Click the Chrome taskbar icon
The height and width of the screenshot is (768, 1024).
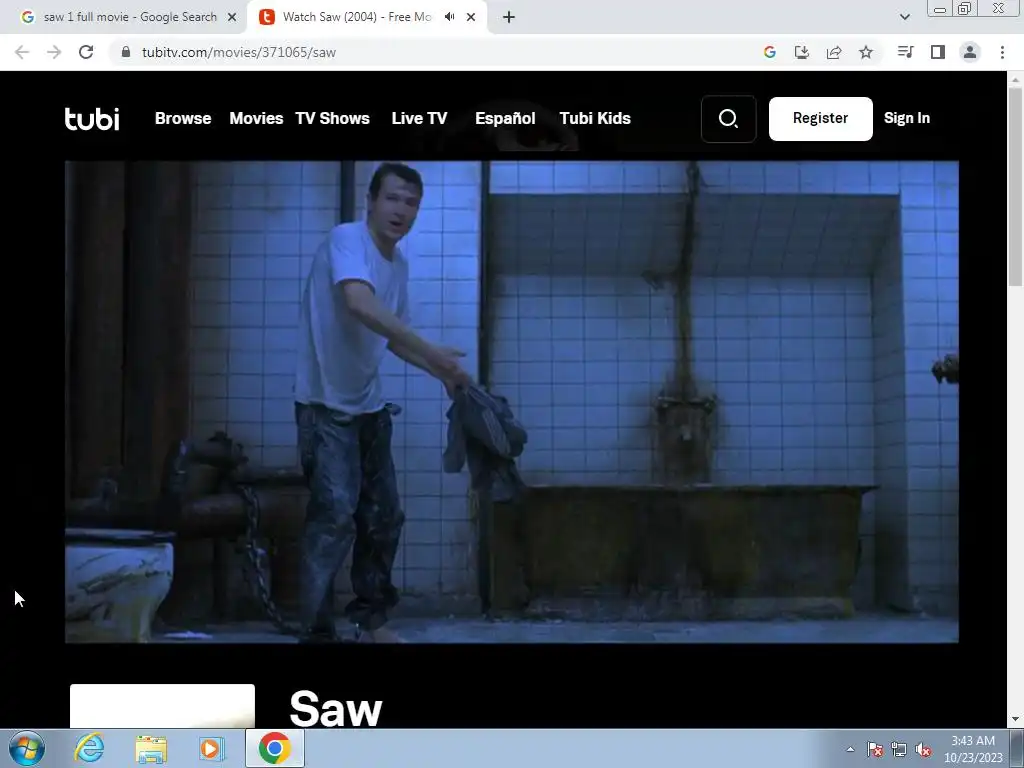click(275, 748)
